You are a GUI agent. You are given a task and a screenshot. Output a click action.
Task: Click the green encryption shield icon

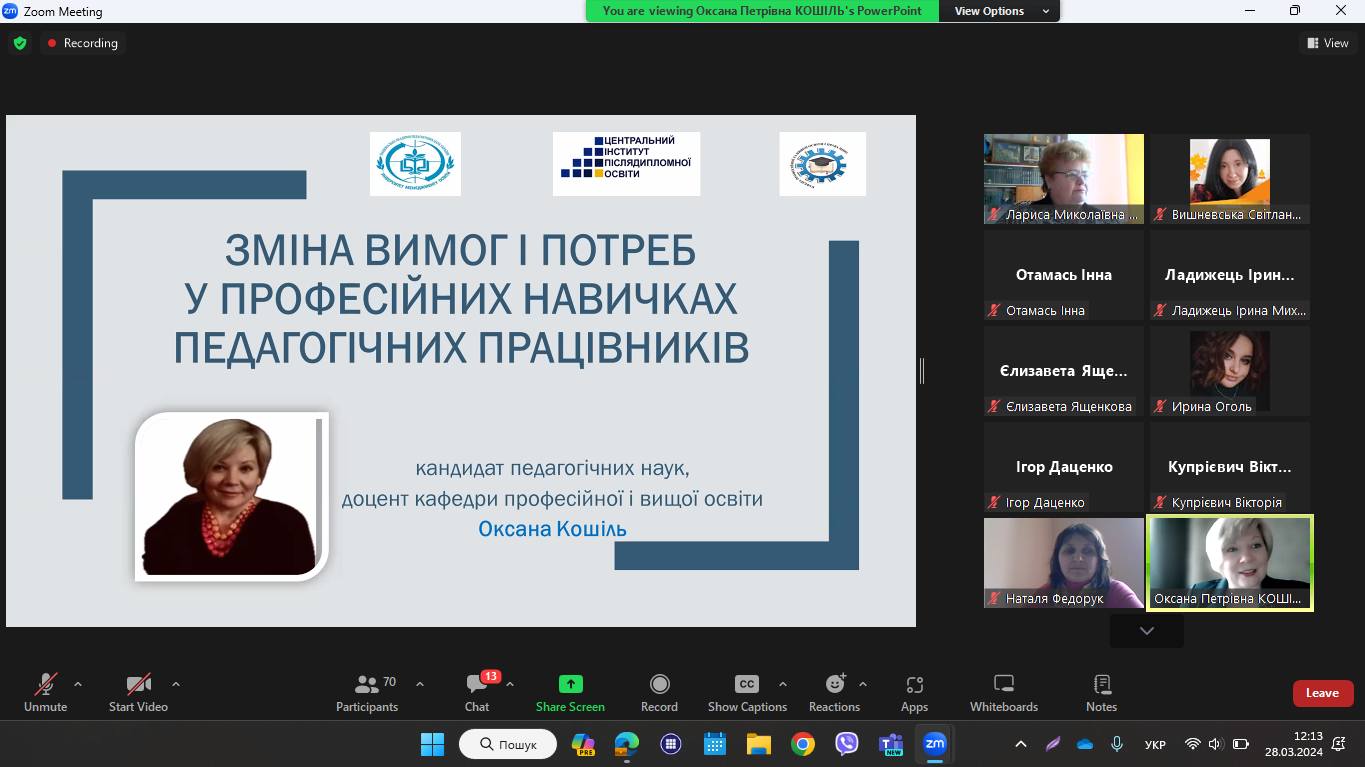pyautogui.click(x=20, y=43)
